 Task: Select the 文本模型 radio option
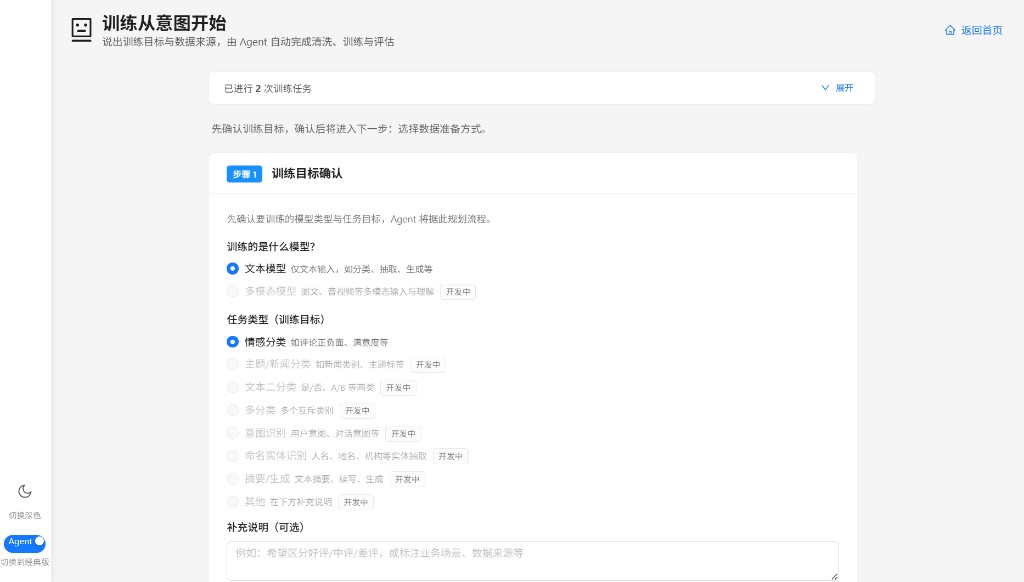232,268
